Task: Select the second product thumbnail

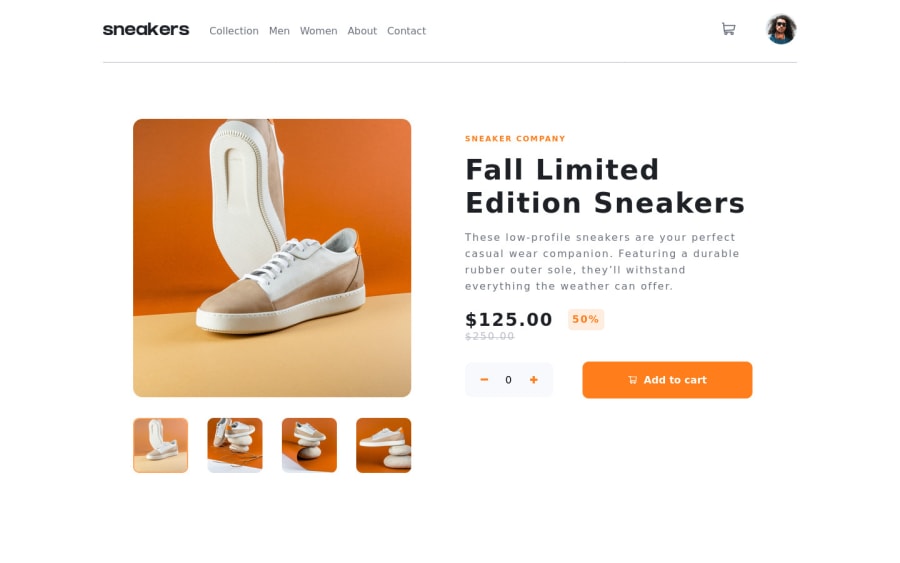Action: (x=235, y=445)
